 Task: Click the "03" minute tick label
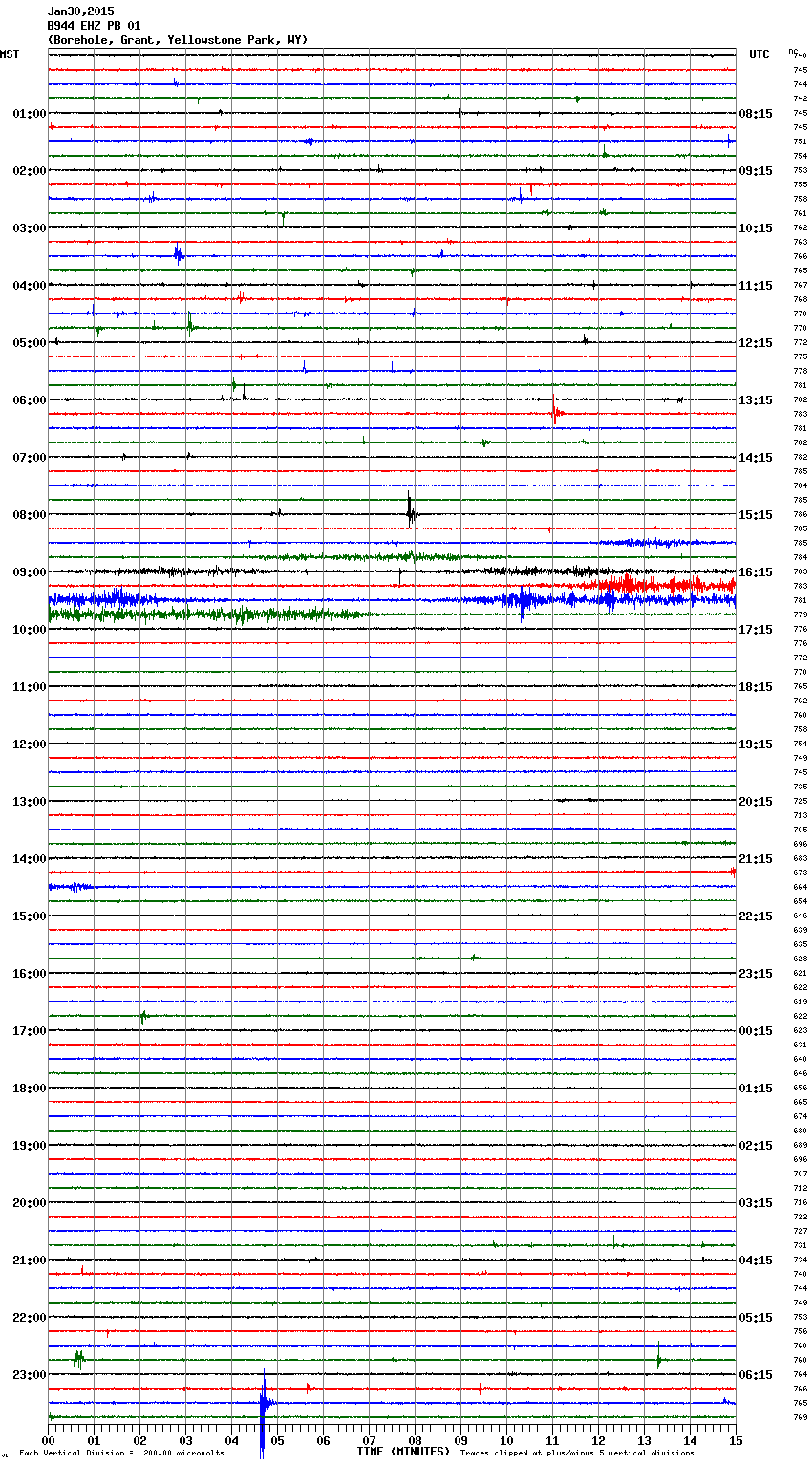pos(186,1440)
